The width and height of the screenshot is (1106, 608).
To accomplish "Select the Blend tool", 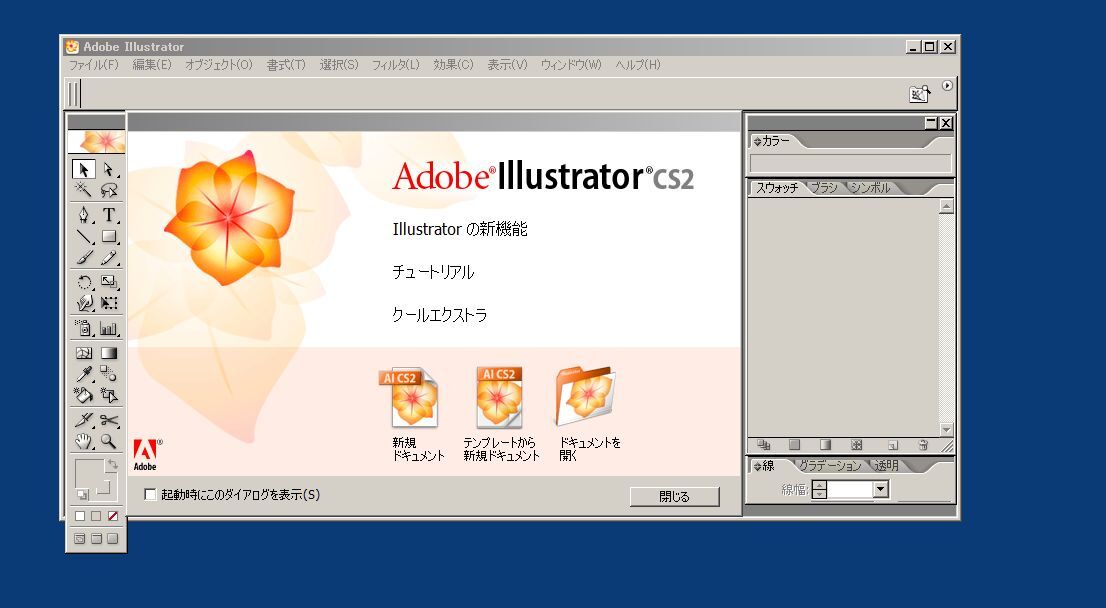I will click(109, 374).
